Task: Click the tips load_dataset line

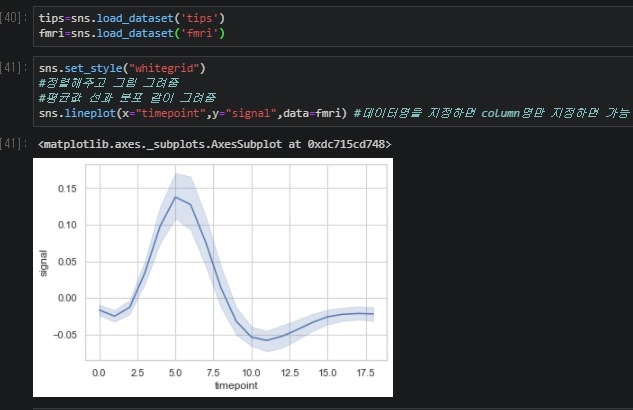Action: (132, 19)
